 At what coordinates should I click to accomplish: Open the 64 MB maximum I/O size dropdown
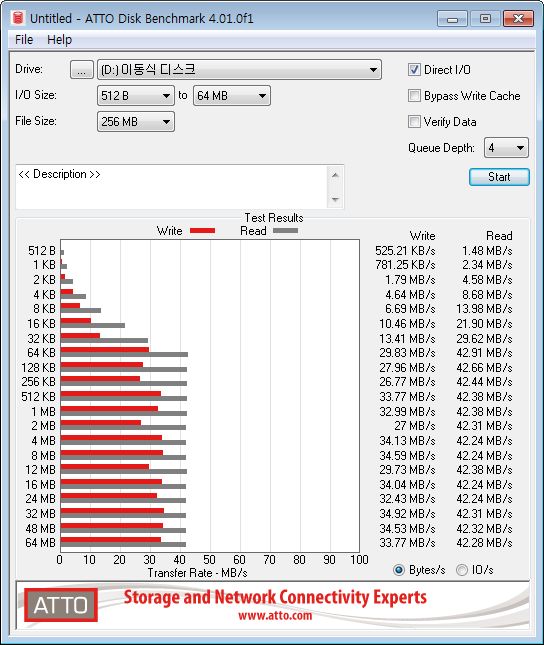[x=232, y=96]
